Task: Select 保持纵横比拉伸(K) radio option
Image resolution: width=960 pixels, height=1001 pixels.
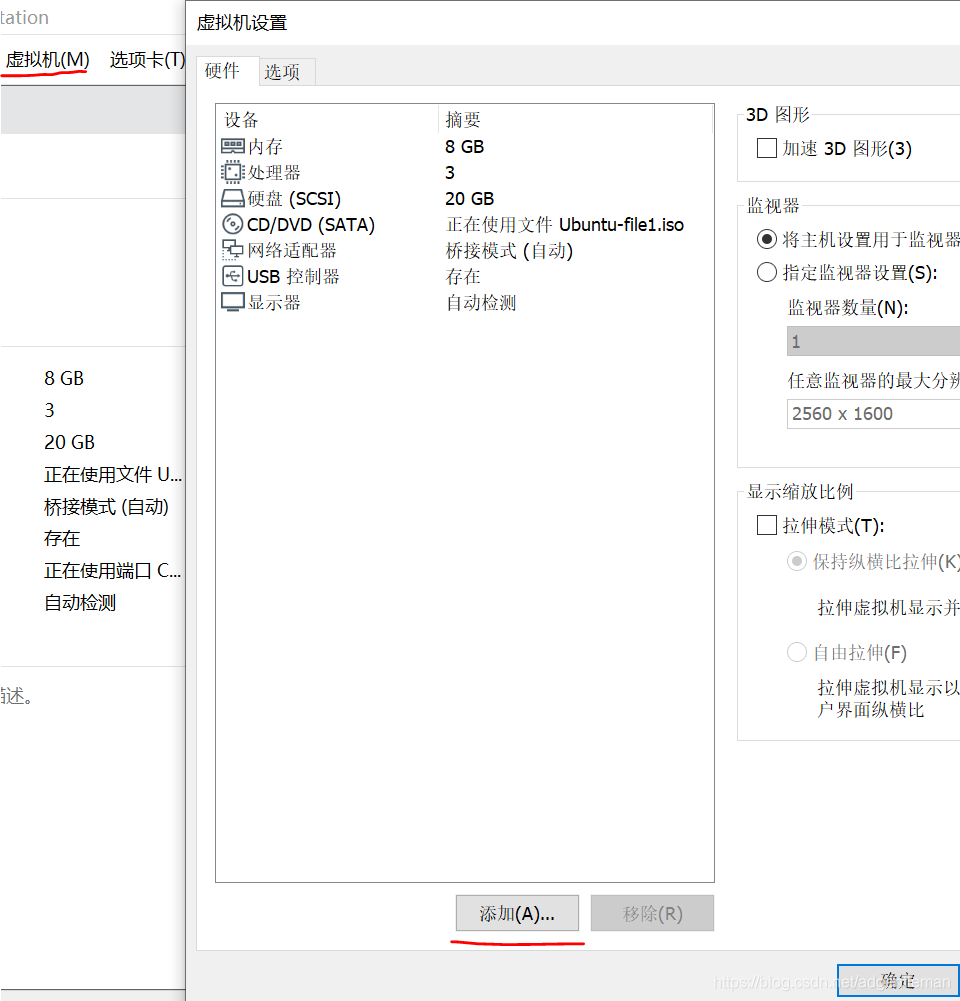Action: tap(797, 561)
